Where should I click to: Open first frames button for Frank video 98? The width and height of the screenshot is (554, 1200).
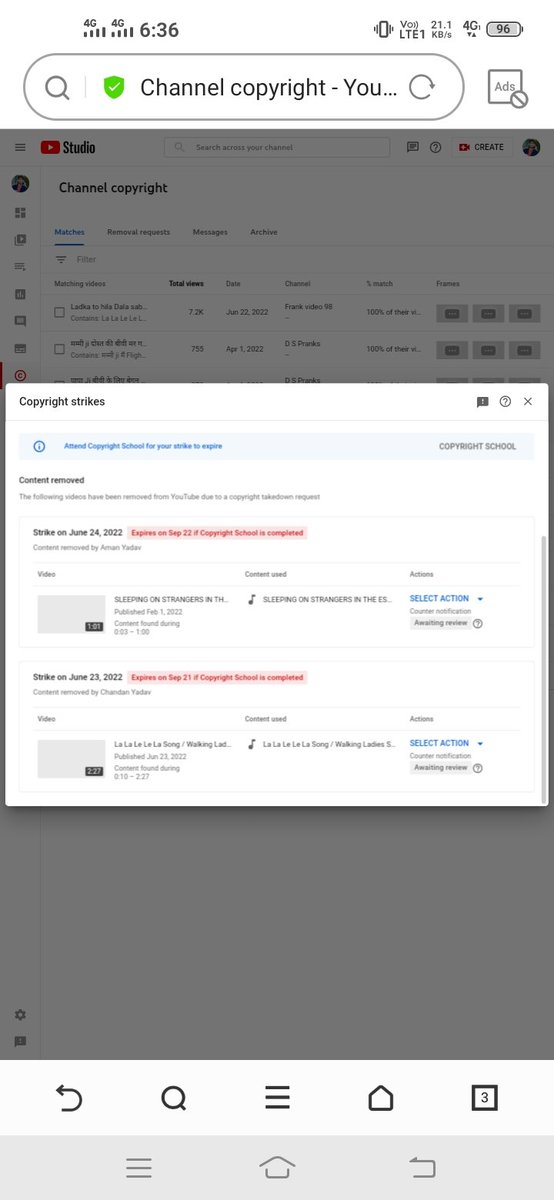(452, 314)
